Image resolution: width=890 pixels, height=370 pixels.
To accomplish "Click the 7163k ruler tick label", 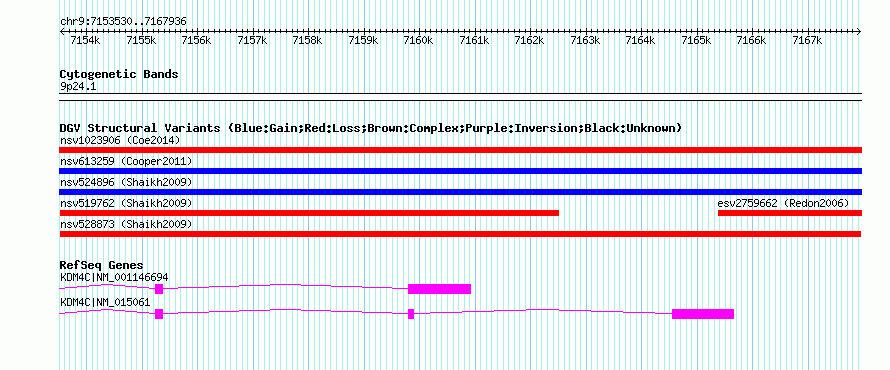I will (x=585, y=40).
